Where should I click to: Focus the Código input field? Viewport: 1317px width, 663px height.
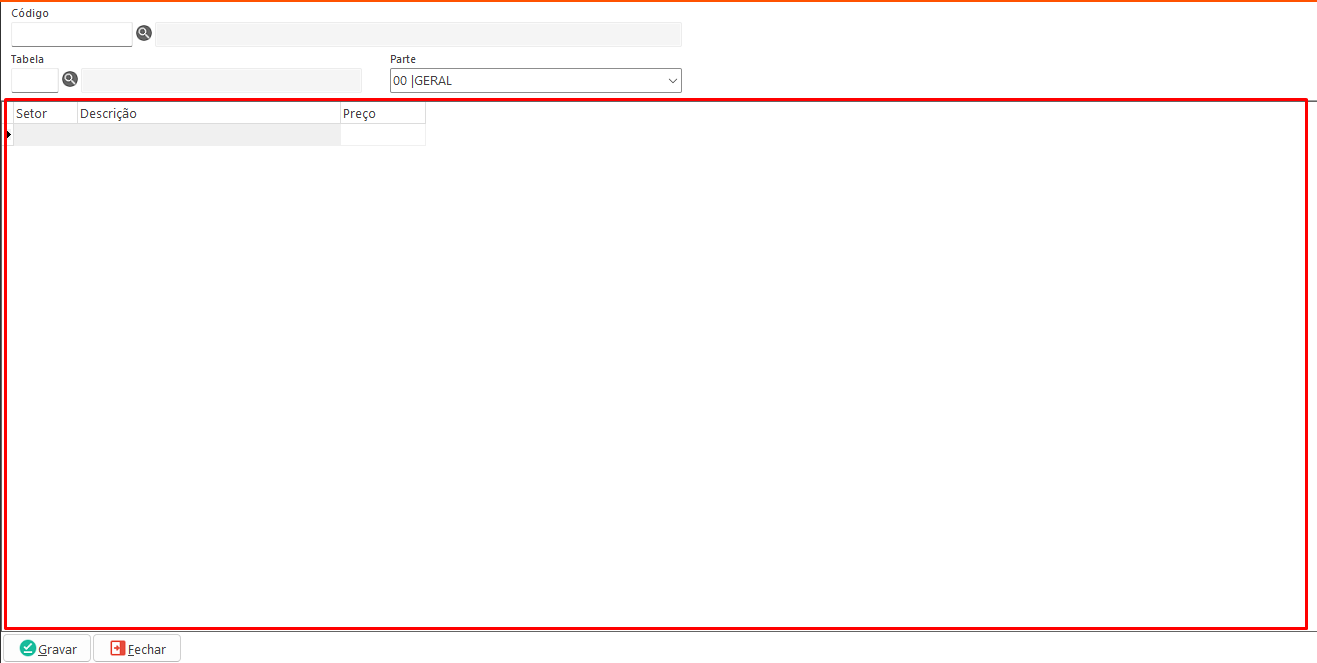(71, 35)
